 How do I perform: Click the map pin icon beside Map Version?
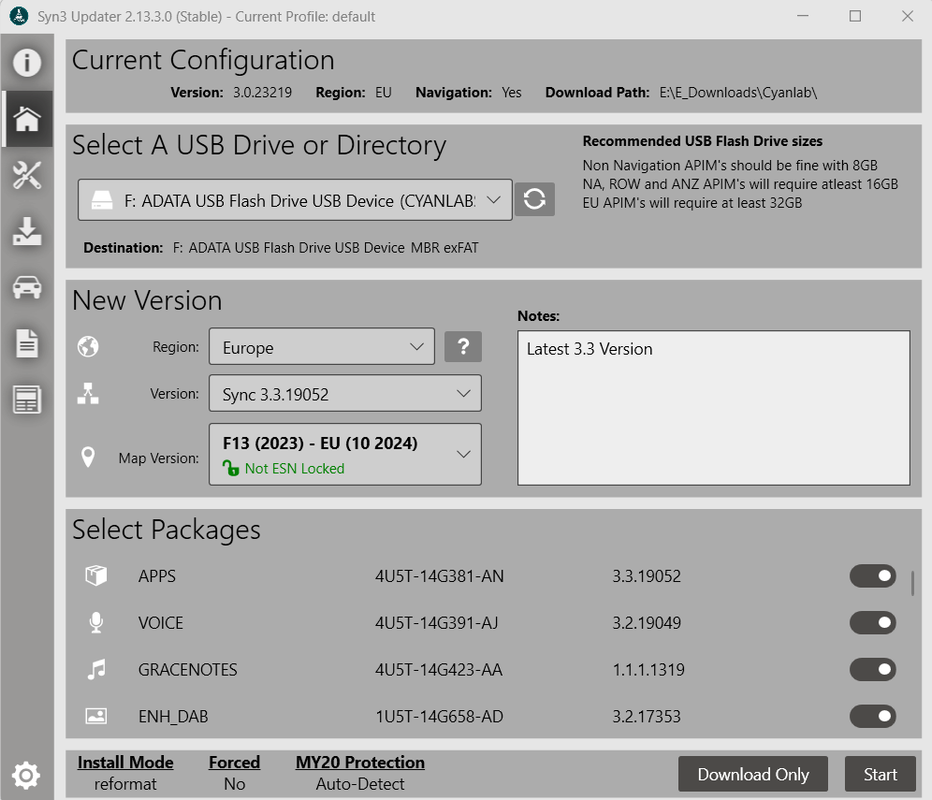click(x=88, y=457)
